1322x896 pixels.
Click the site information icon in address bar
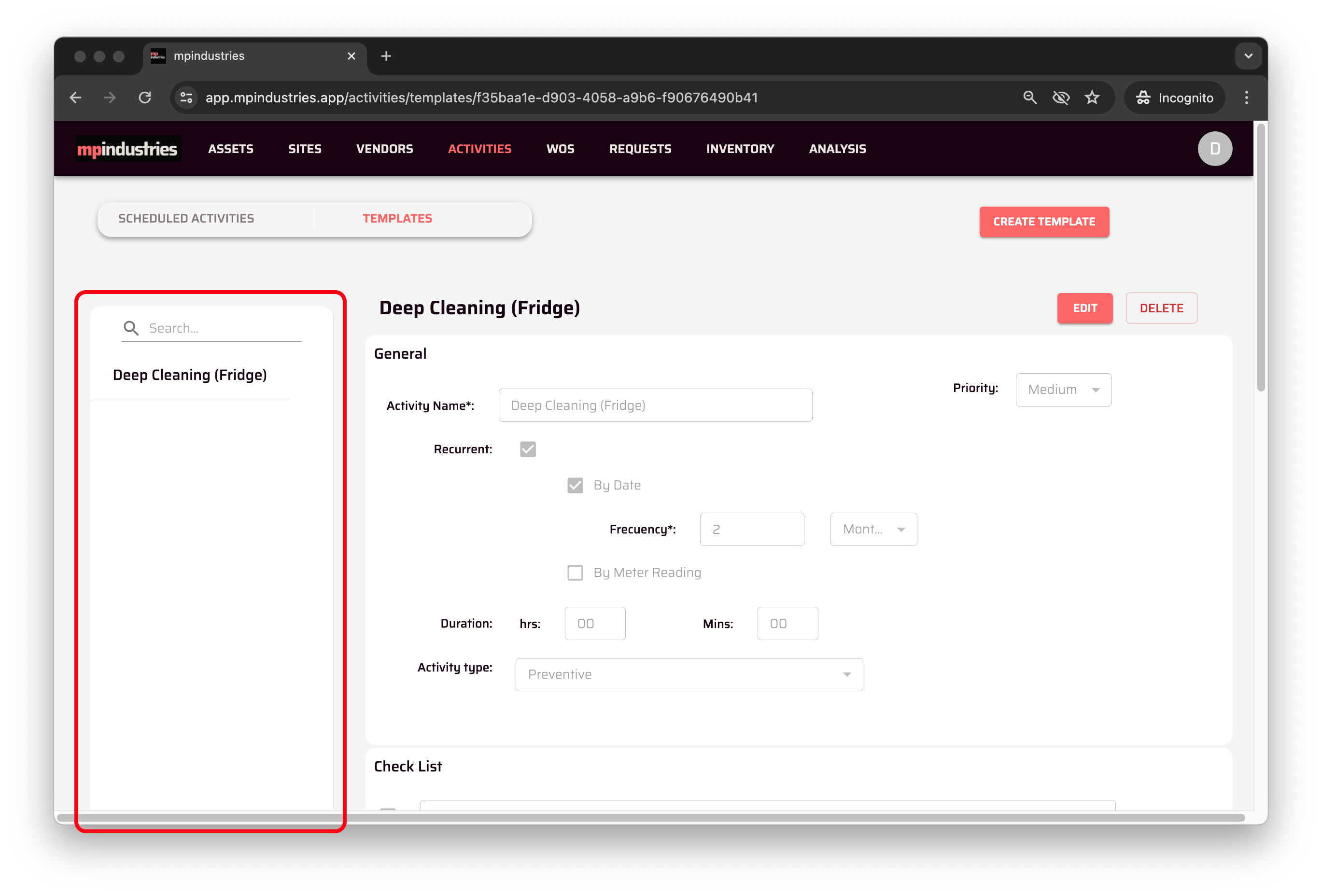(x=186, y=98)
